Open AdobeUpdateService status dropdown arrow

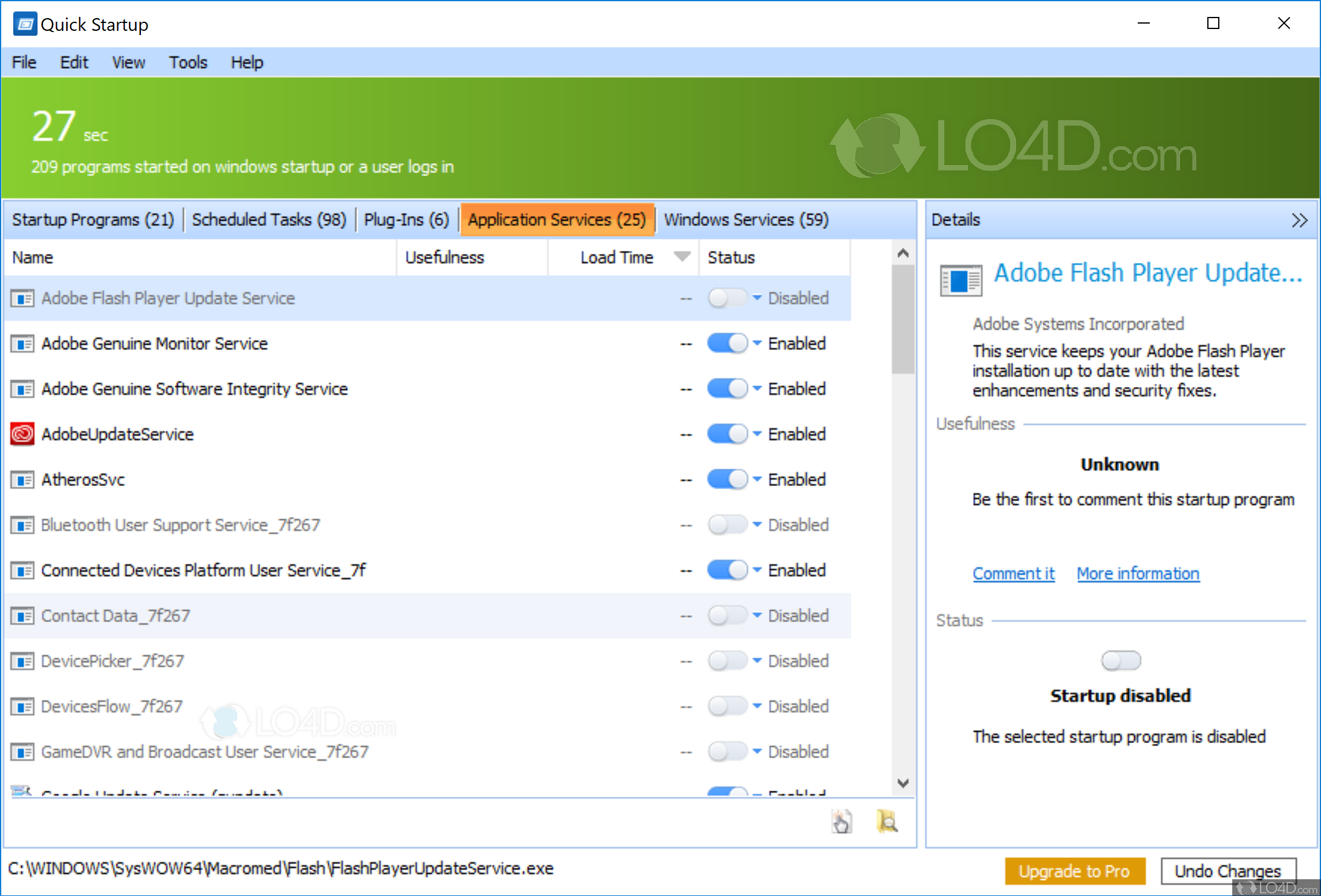coord(757,433)
